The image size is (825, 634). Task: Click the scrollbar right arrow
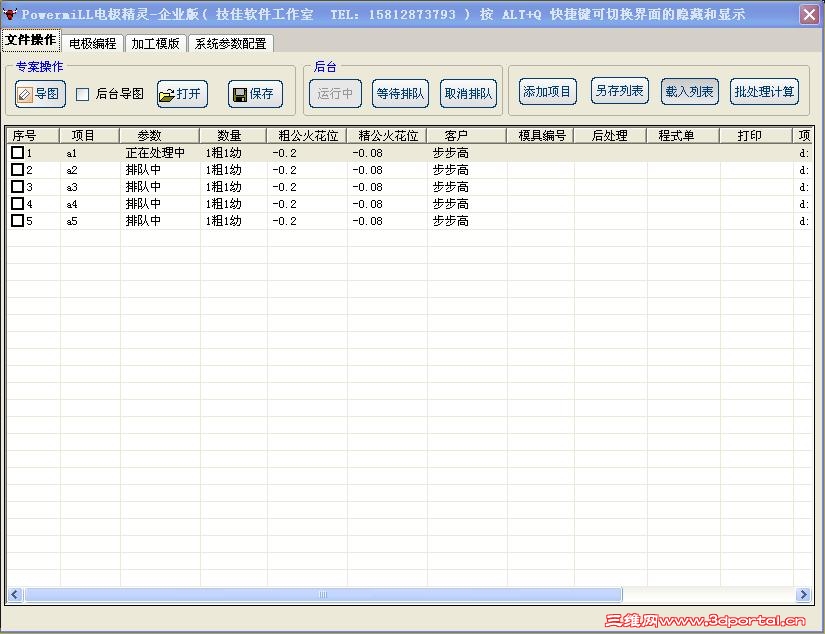803,595
